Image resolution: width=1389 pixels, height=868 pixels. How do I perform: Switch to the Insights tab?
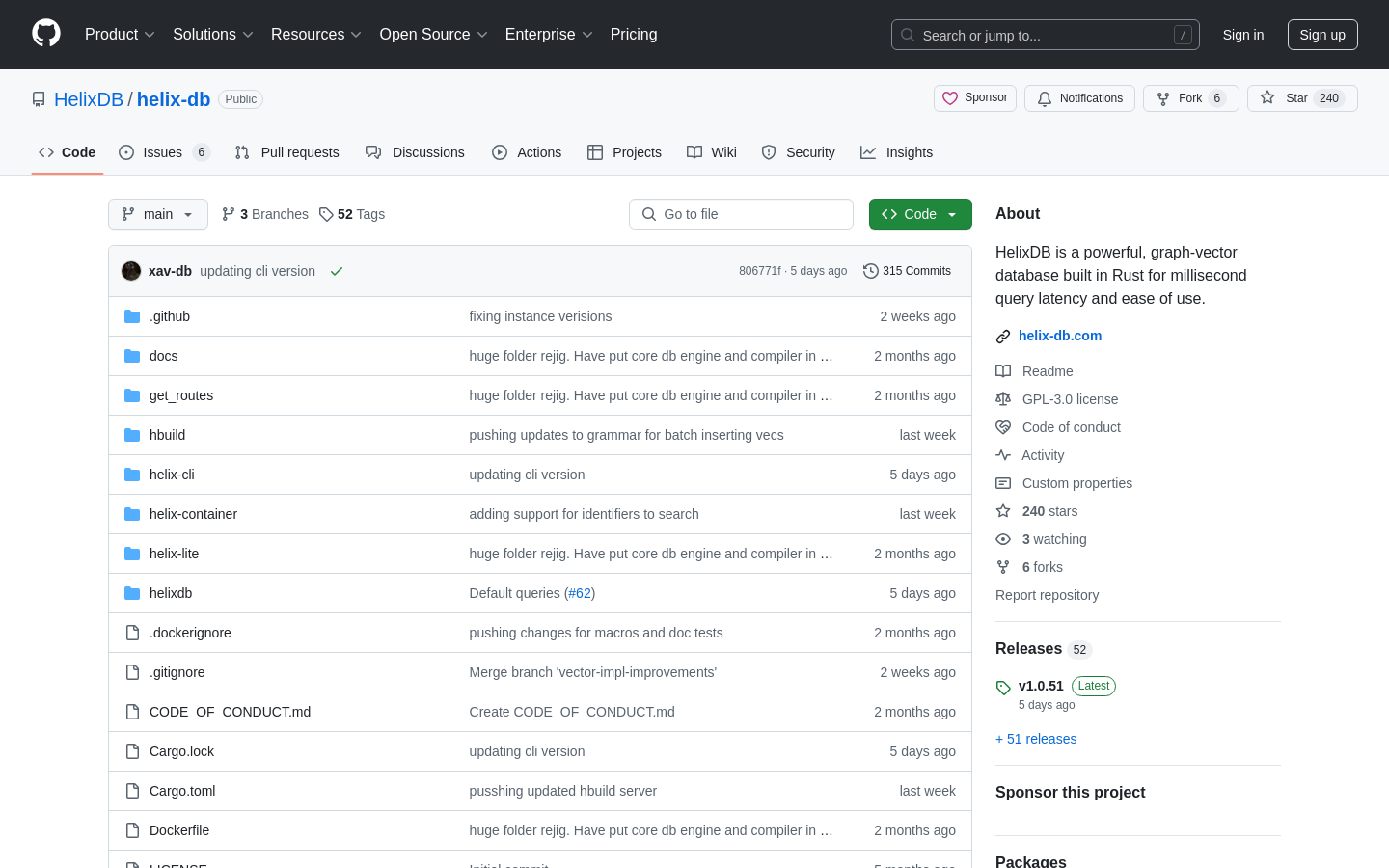897,152
